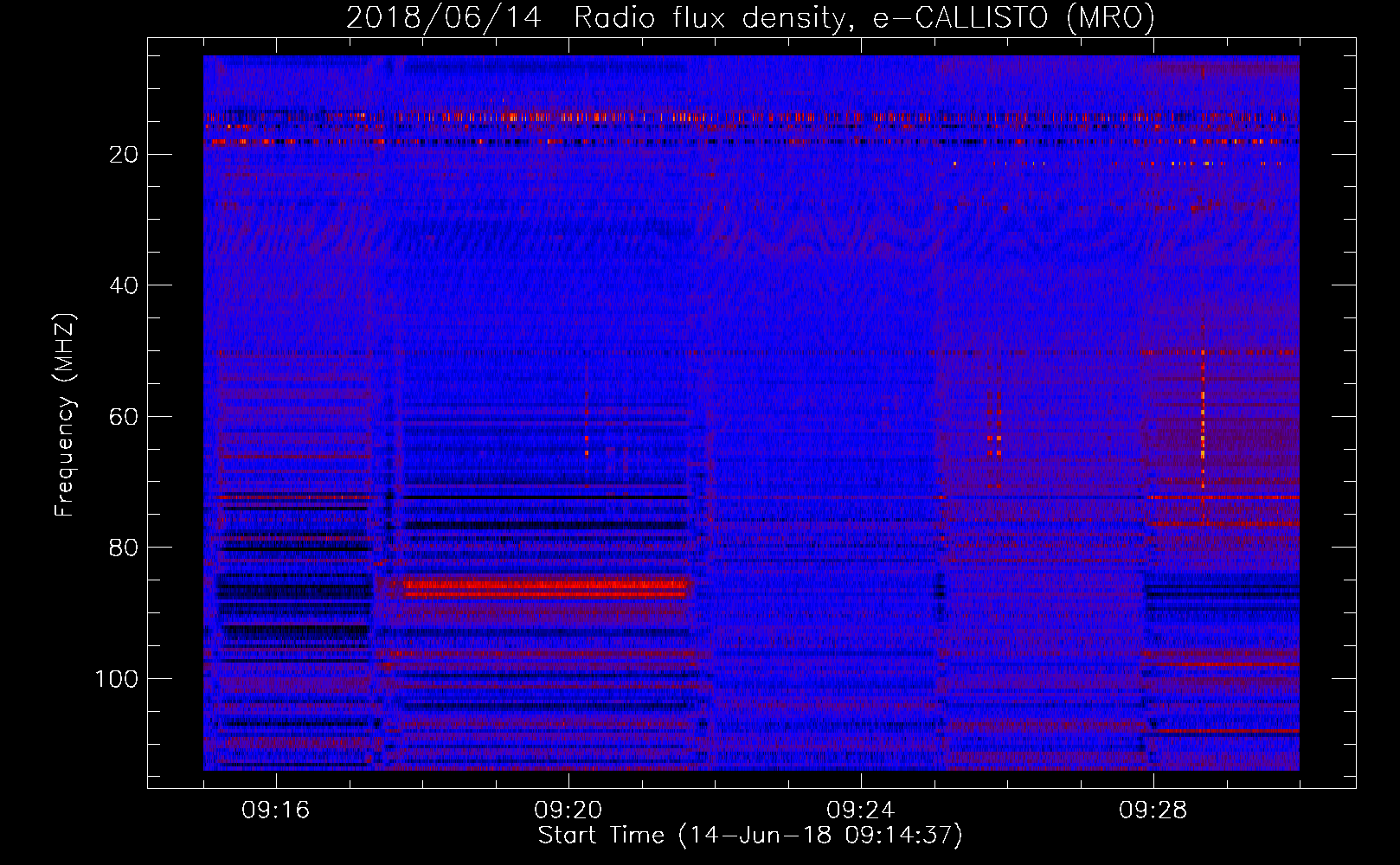
Task: Click the '20' frequency tick label
Action: (125, 155)
